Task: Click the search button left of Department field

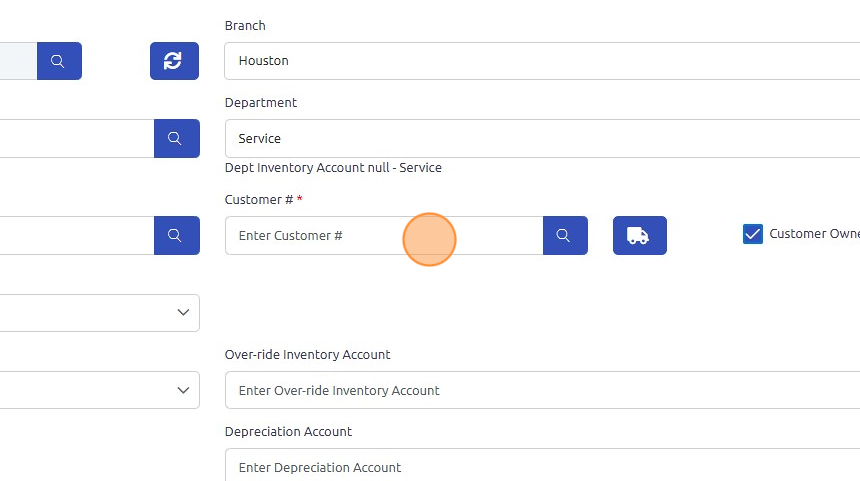Action: [x=176, y=138]
